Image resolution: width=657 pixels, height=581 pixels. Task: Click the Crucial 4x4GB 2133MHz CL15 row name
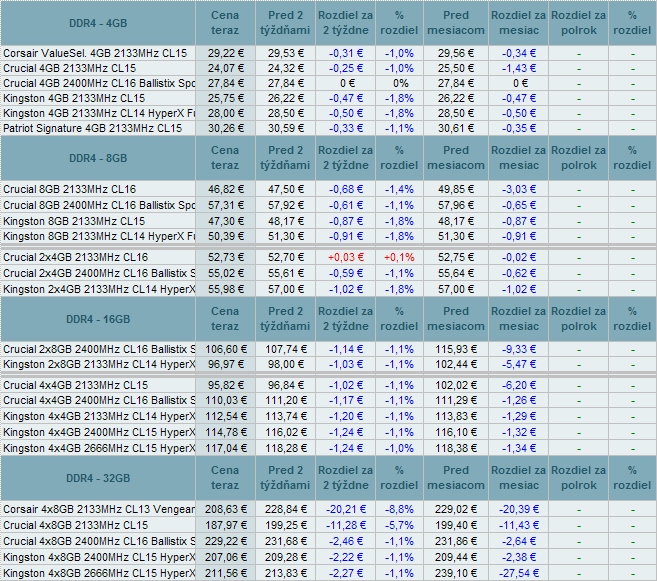pyautogui.click(x=75, y=385)
